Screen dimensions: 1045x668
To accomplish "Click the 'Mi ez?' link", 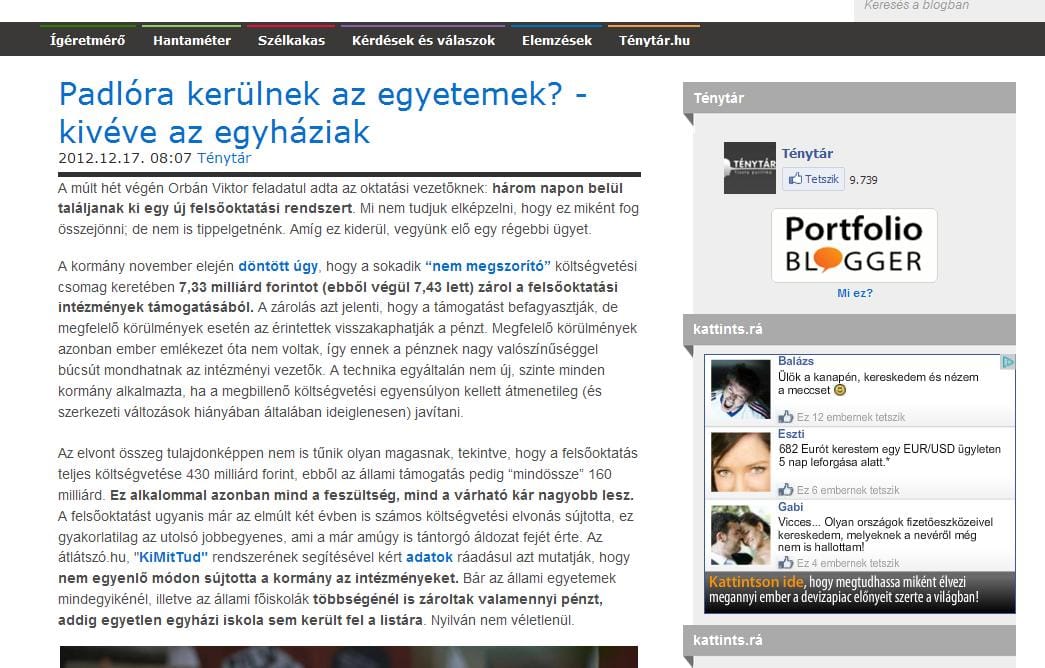I will [854, 293].
